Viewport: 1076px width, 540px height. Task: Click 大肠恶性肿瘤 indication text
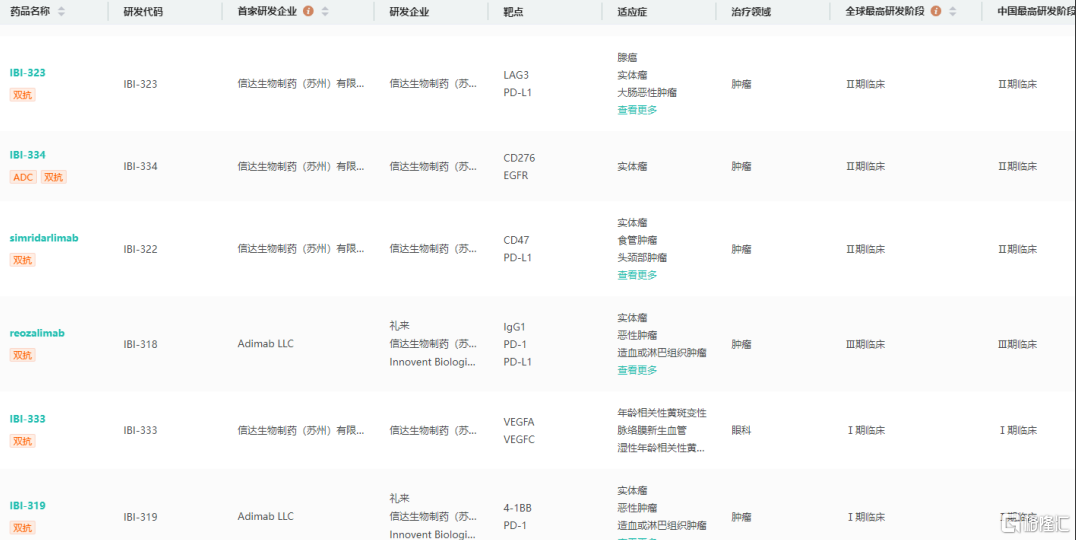[647, 93]
